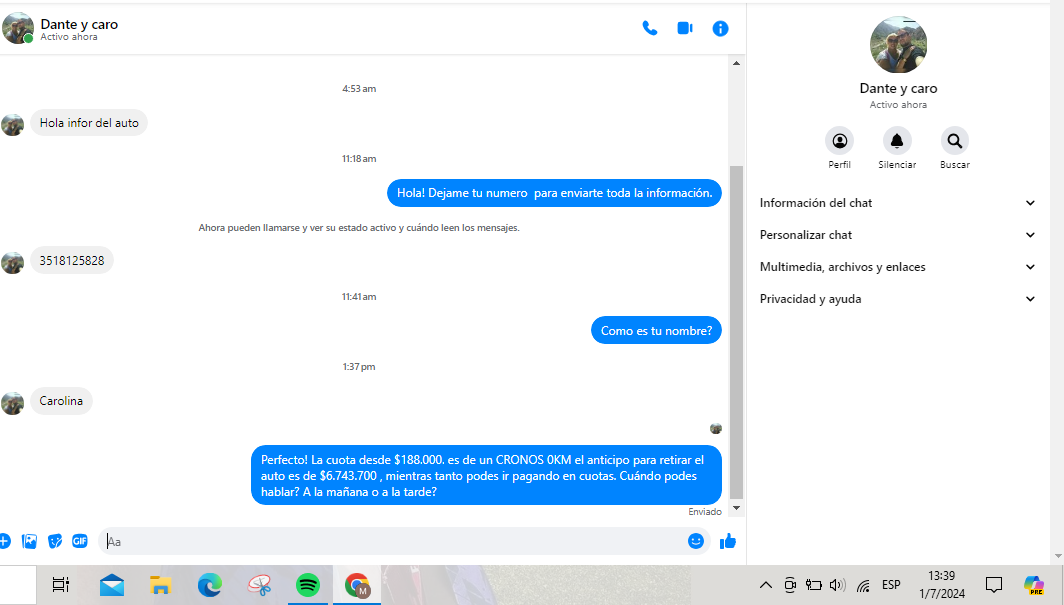
Task: Switch to Spotify on taskbar
Action: click(x=307, y=585)
